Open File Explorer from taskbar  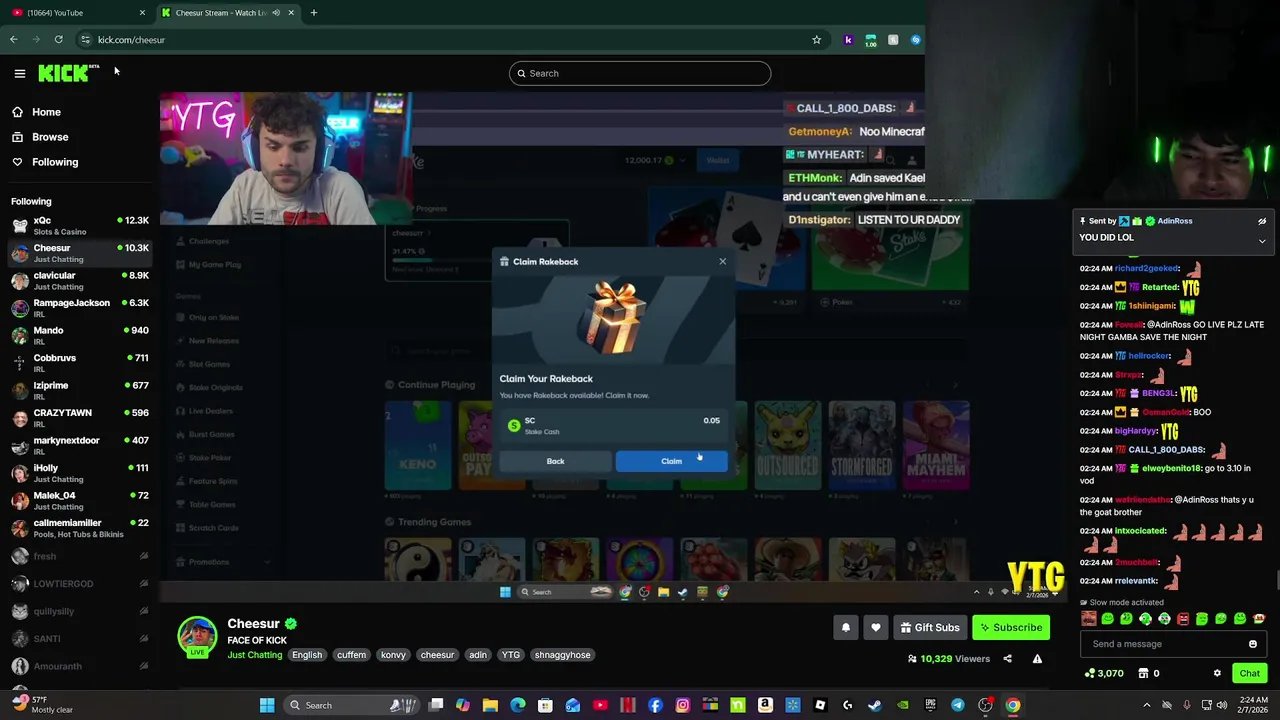pyautogui.click(x=490, y=705)
